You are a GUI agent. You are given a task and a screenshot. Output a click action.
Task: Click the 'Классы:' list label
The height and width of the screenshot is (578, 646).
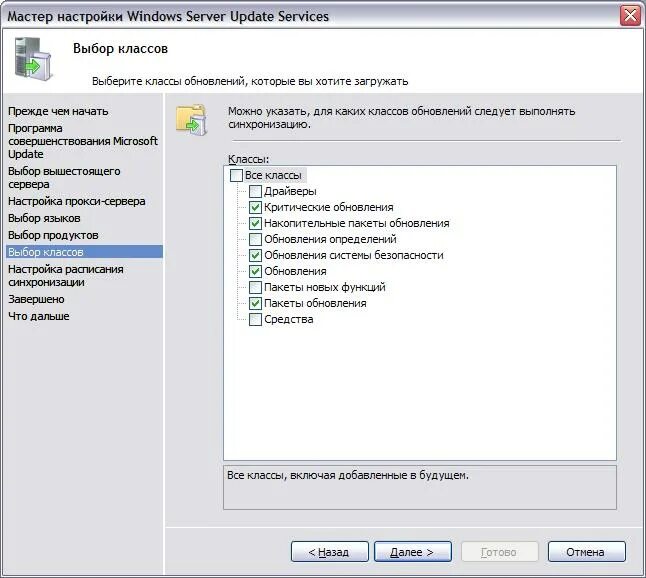click(x=248, y=159)
